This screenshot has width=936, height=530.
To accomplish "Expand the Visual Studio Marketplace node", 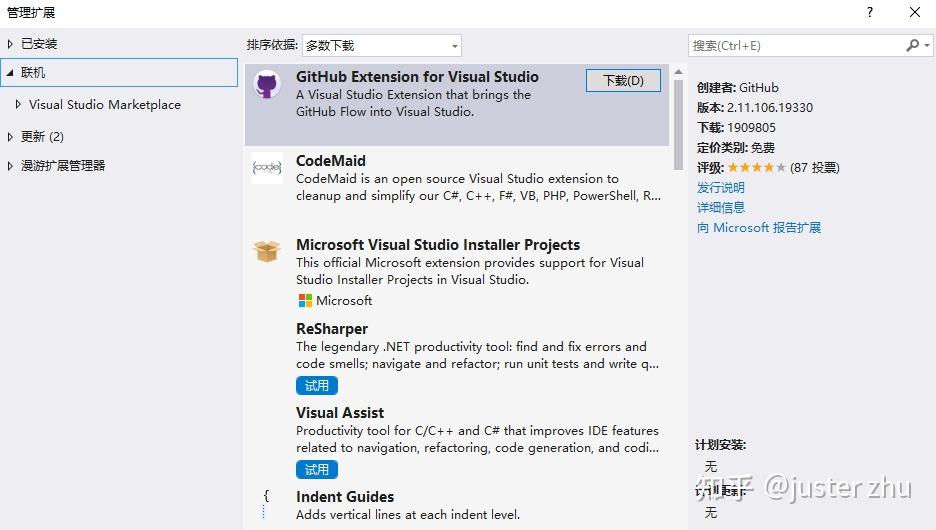I will click(x=18, y=104).
